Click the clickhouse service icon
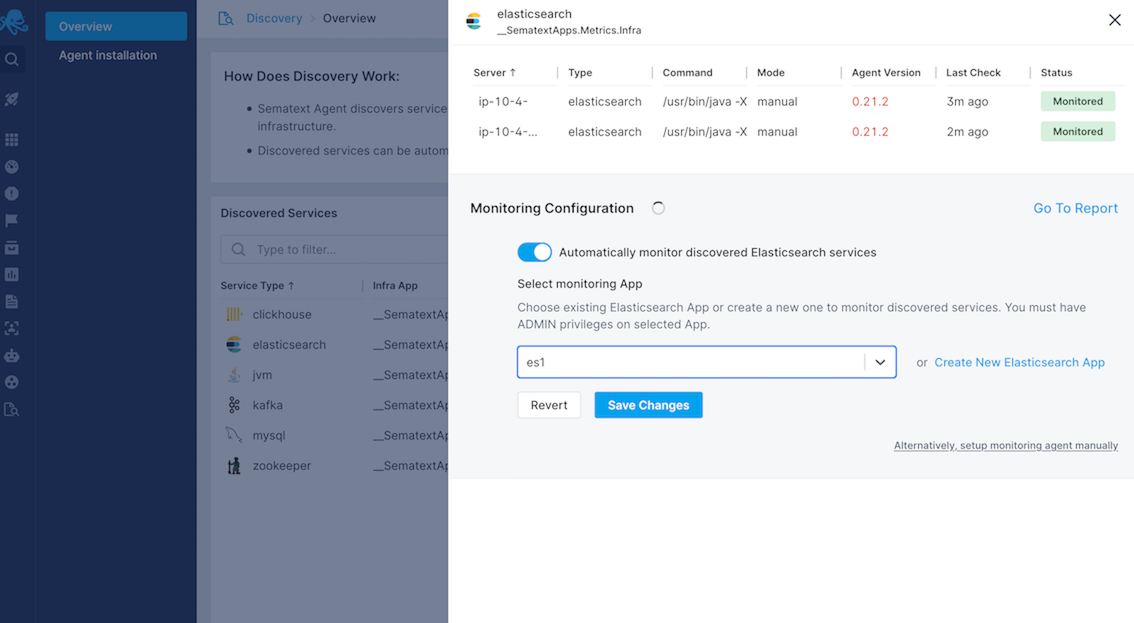 pos(234,314)
